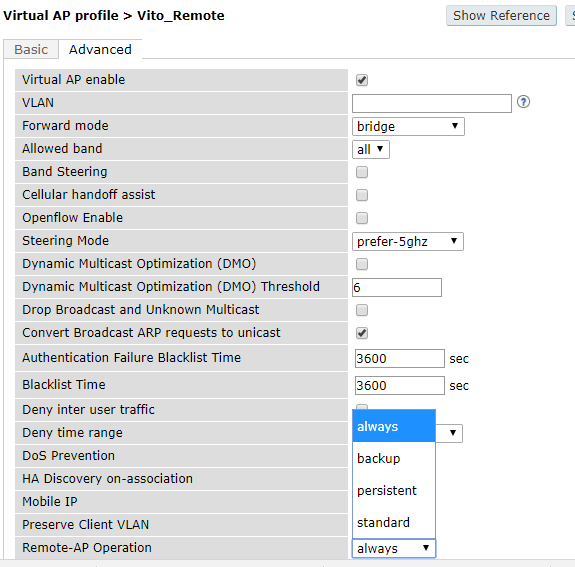Viewport: 575px width, 567px height.
Task: Check Drop Broadcast and Unknown Multicast
Action: (362, 310)
